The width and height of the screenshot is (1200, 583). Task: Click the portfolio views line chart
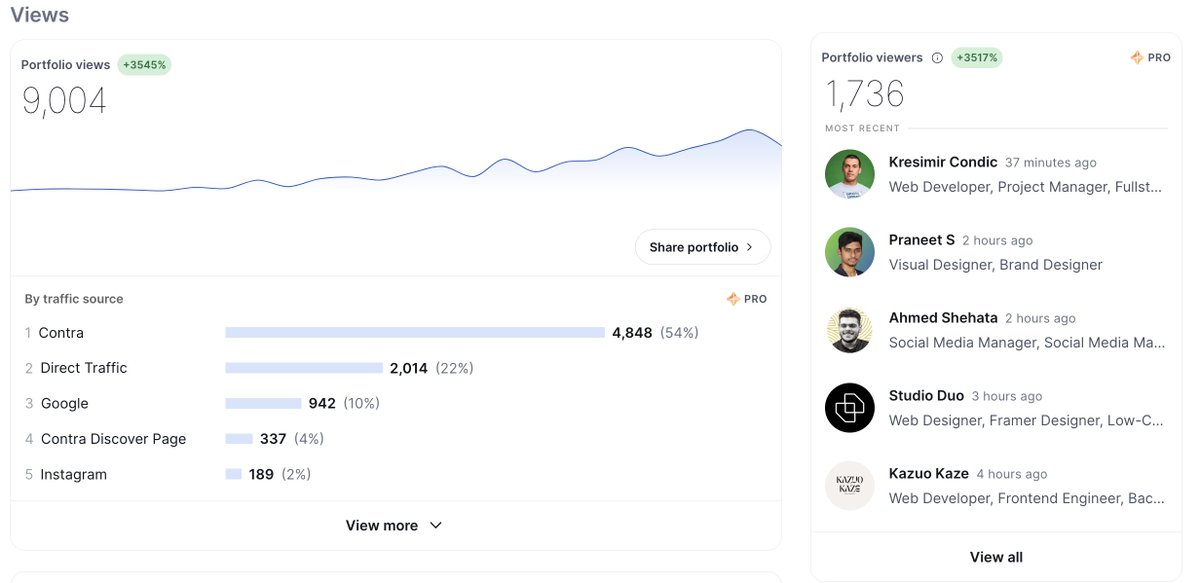pyautogui.click(x=396, y=162)
